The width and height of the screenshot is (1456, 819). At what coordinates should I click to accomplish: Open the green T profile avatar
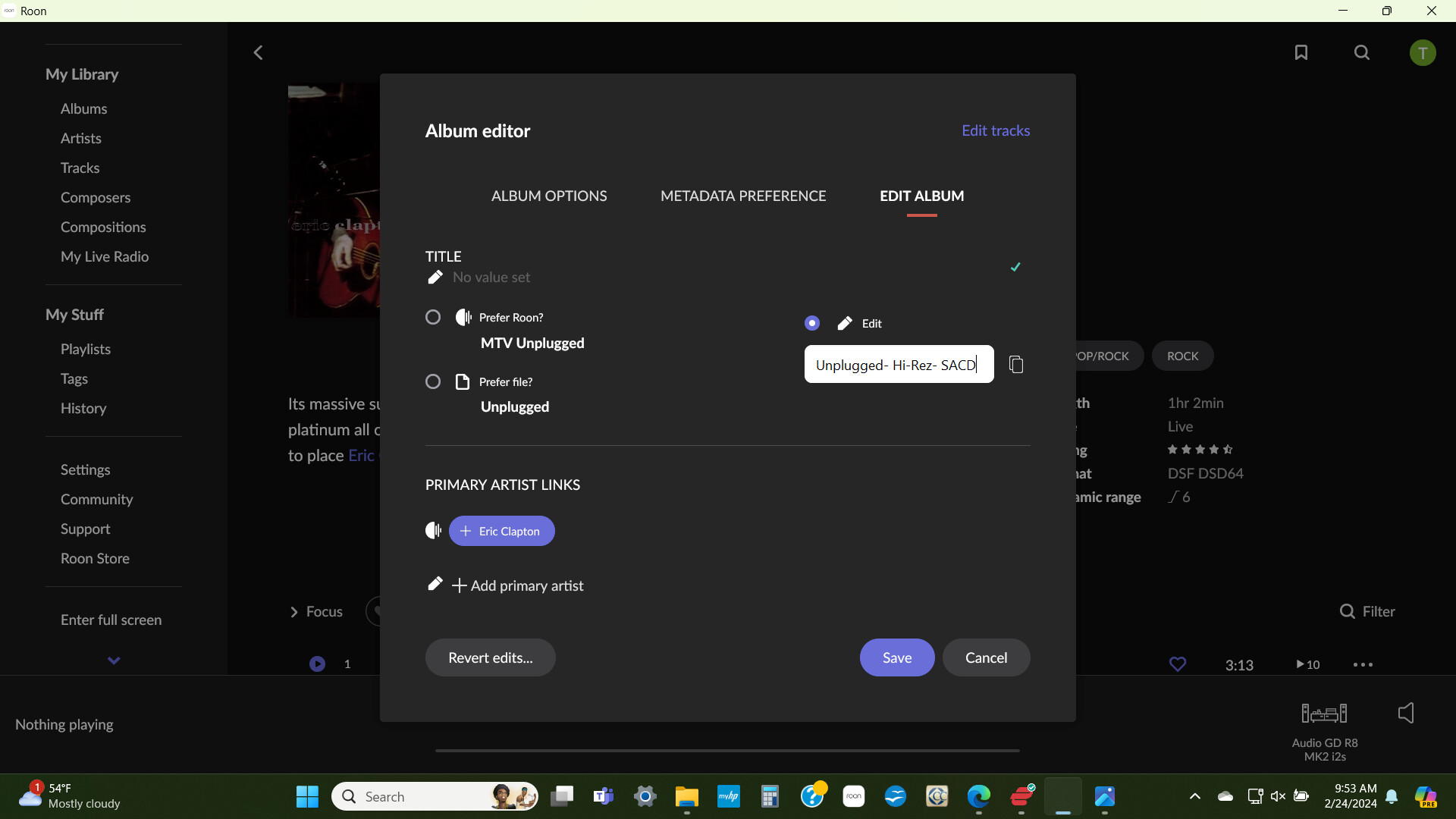coord(1423,53)
